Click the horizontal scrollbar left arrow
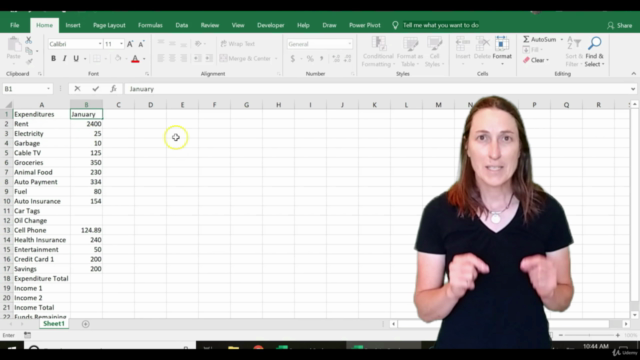The image size is (640, 360). (x=393, y=324)
